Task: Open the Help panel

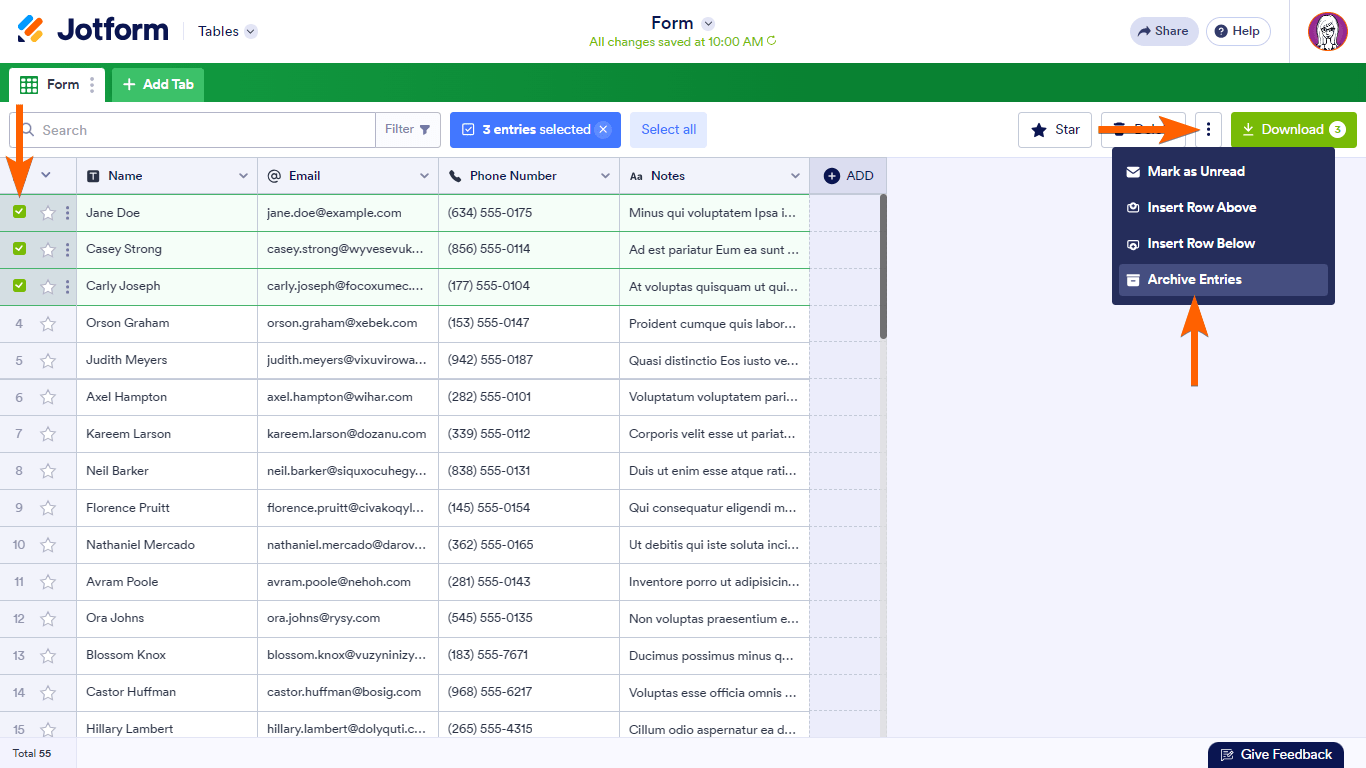Action: click(x=1237, y=31)
